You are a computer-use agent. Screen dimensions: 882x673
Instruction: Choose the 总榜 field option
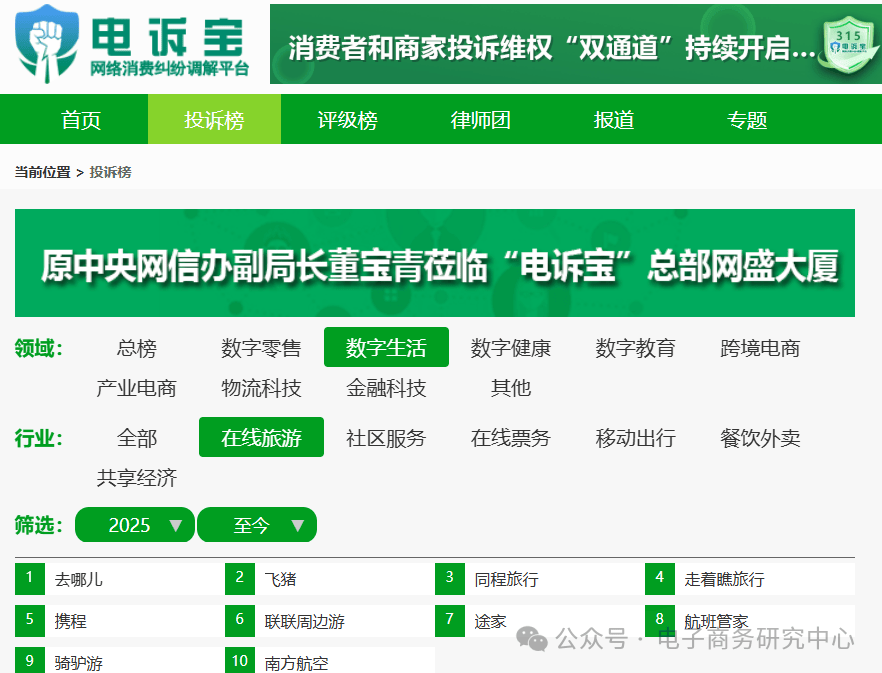[137, 348]
